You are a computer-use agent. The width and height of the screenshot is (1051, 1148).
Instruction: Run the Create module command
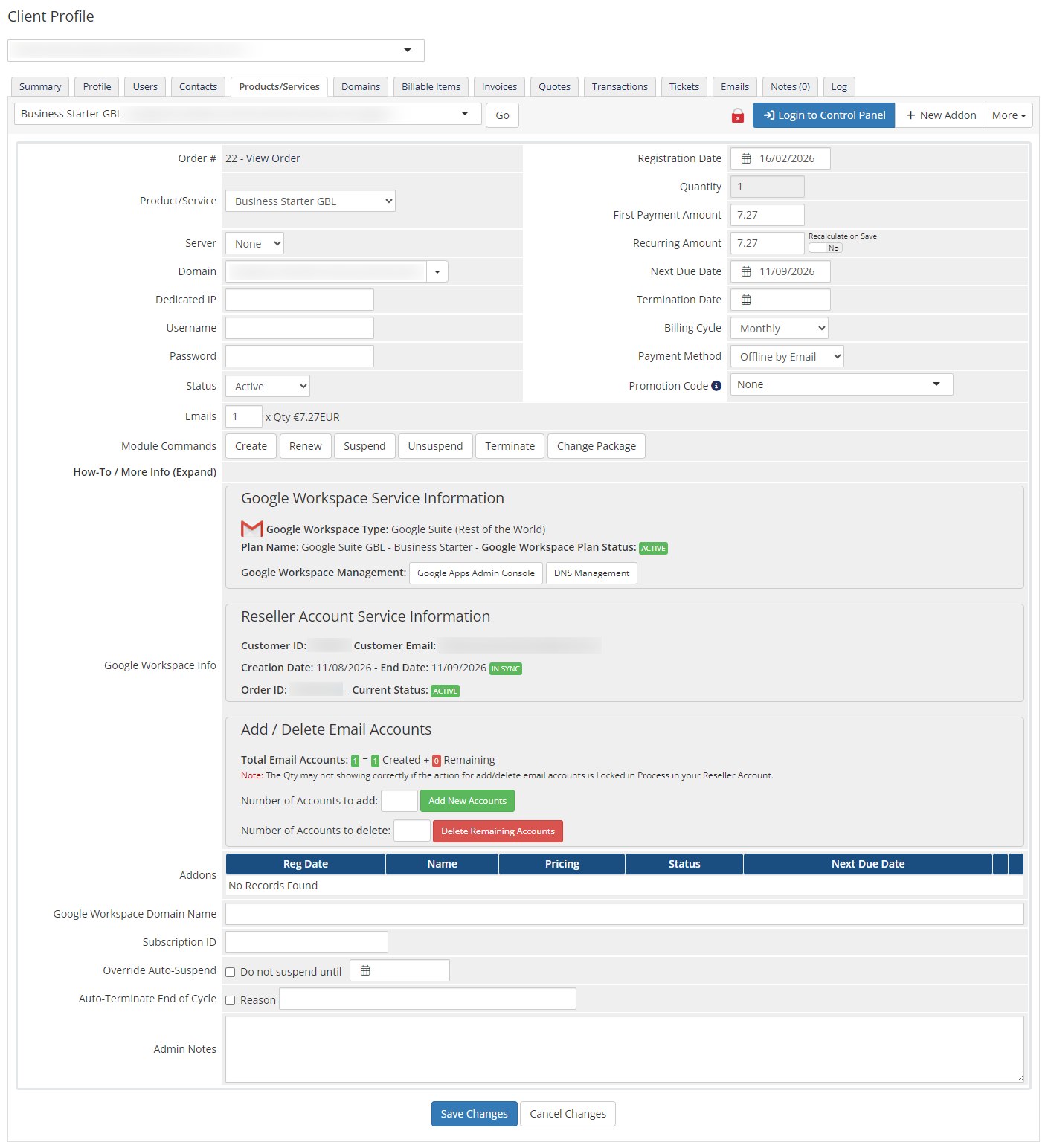tap(251, 446)
